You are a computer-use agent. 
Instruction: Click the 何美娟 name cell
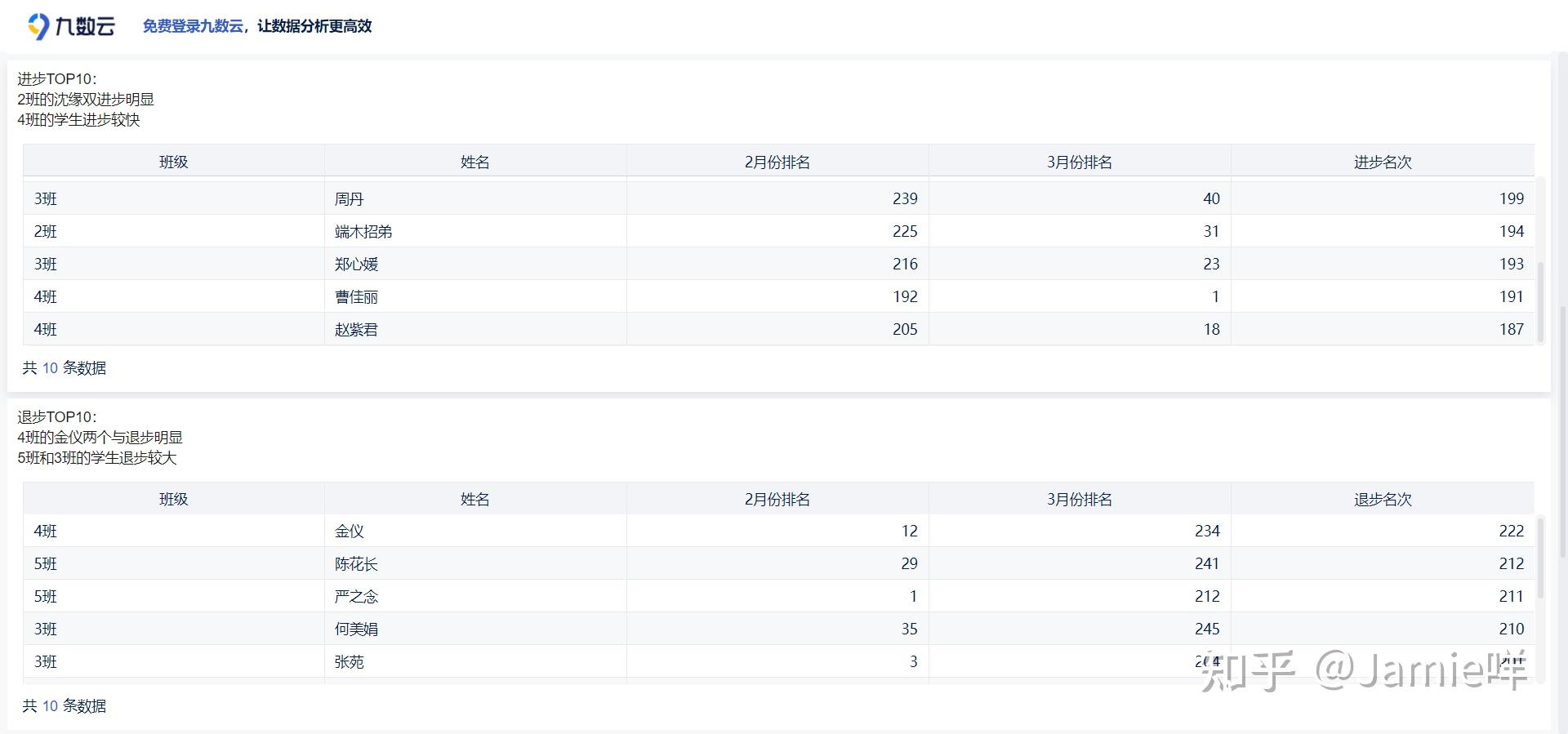[x=356, y=629]
